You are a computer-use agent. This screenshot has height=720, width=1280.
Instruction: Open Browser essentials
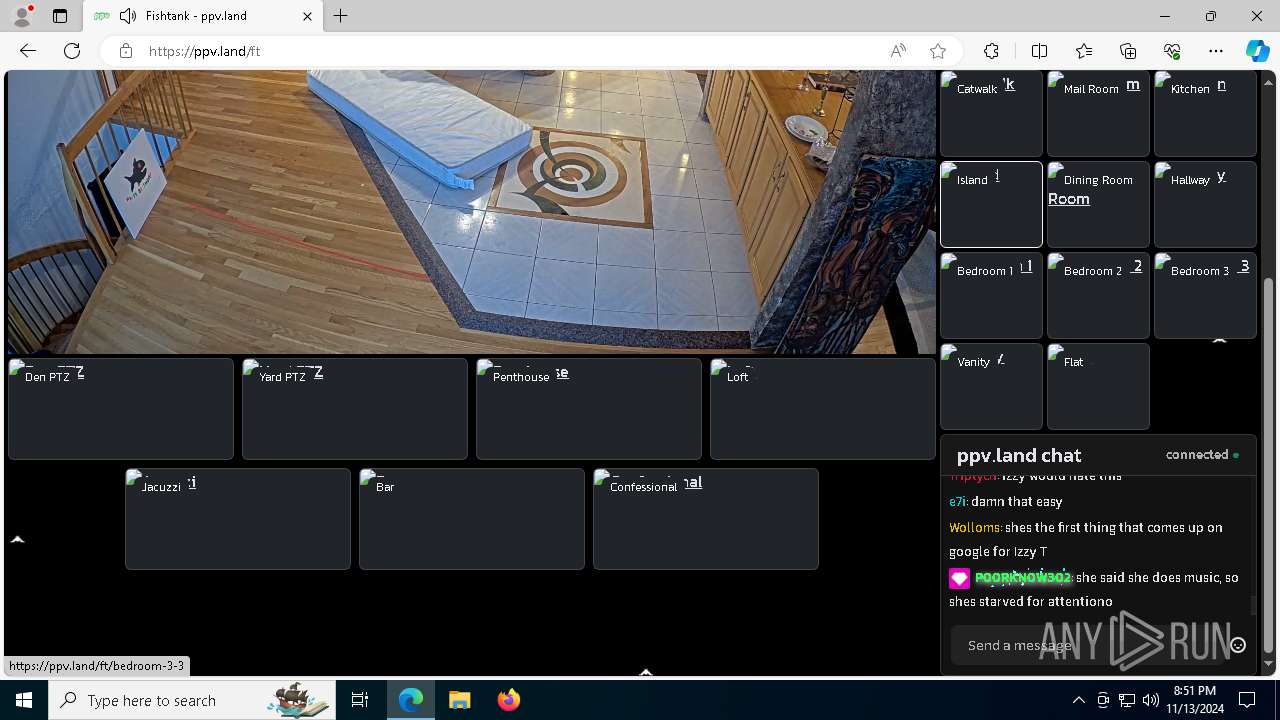[x=1172, y=51]
